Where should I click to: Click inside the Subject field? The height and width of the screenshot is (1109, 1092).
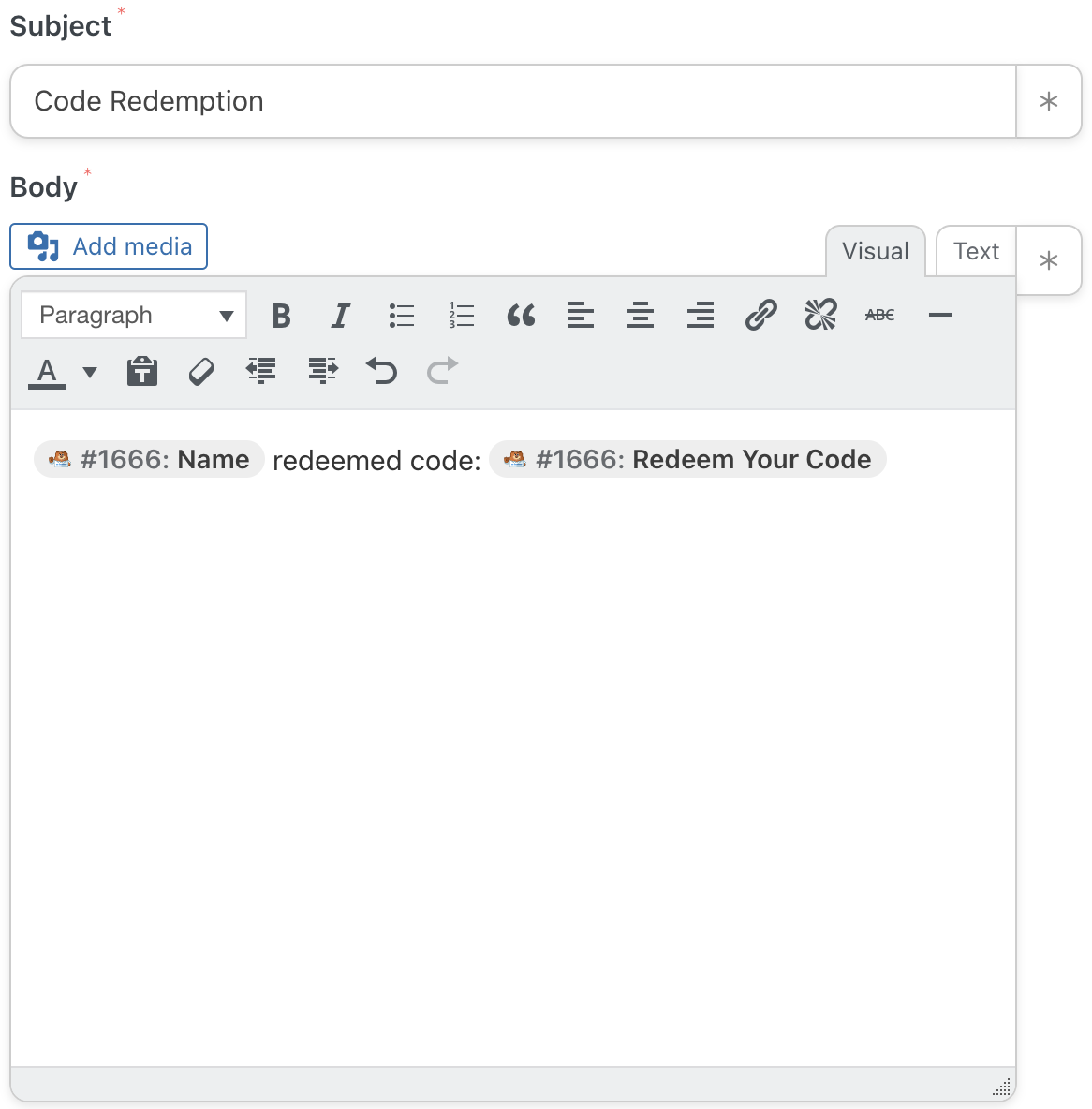512,101
